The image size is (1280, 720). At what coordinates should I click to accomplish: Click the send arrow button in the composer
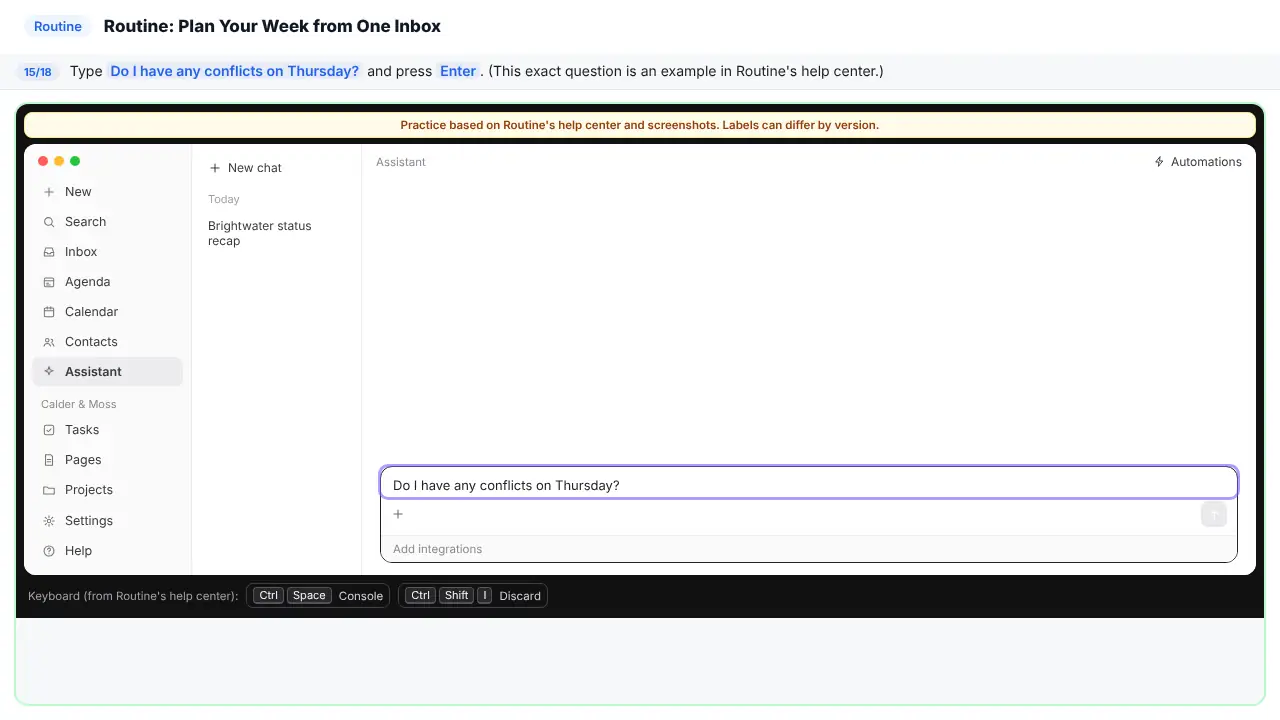pos(1213,514)
